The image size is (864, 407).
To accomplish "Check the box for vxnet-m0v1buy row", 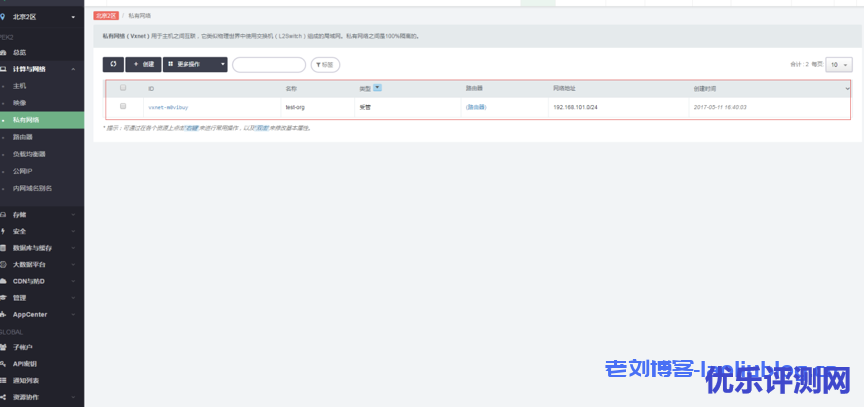I will point(123,106).
